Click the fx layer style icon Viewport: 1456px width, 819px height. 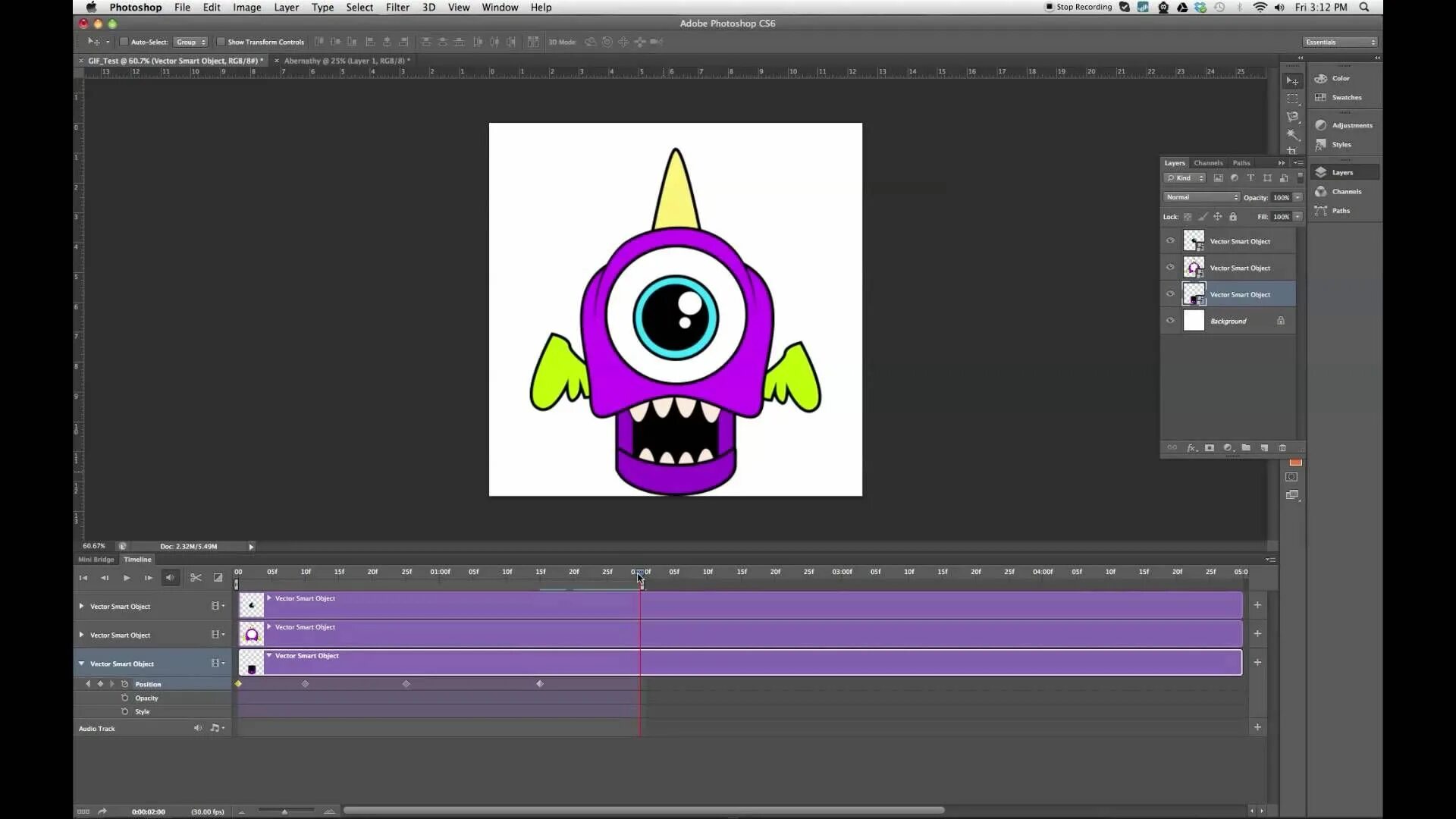(1191, 448)
